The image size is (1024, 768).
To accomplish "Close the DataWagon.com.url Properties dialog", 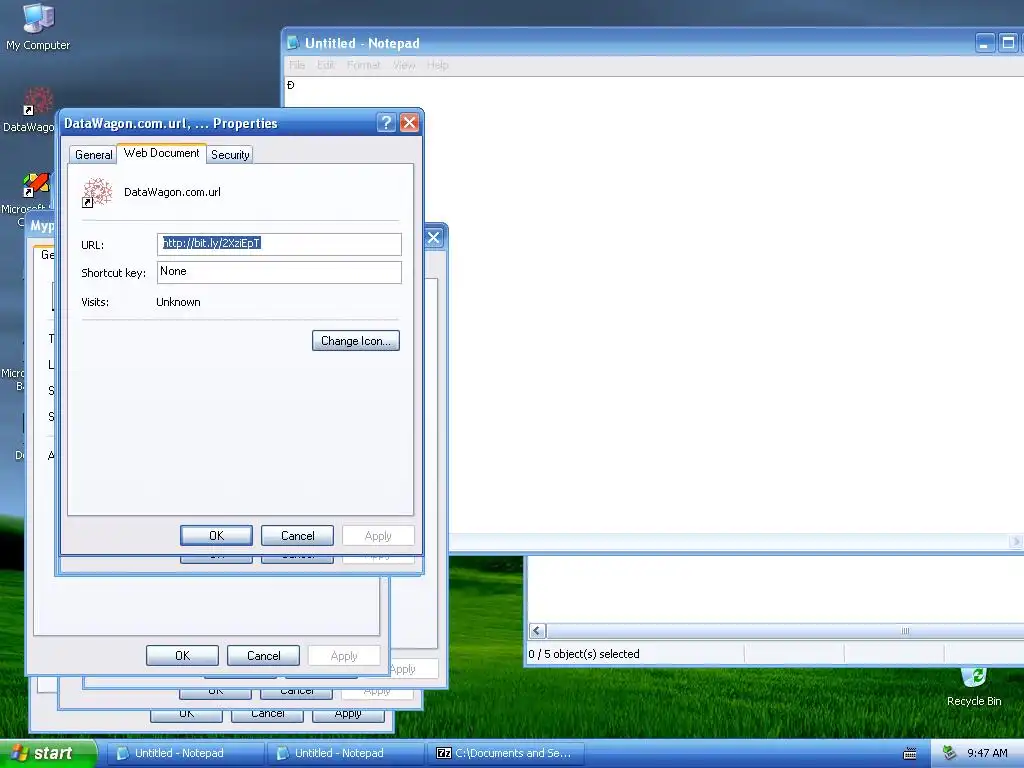I will pos(409,123).
